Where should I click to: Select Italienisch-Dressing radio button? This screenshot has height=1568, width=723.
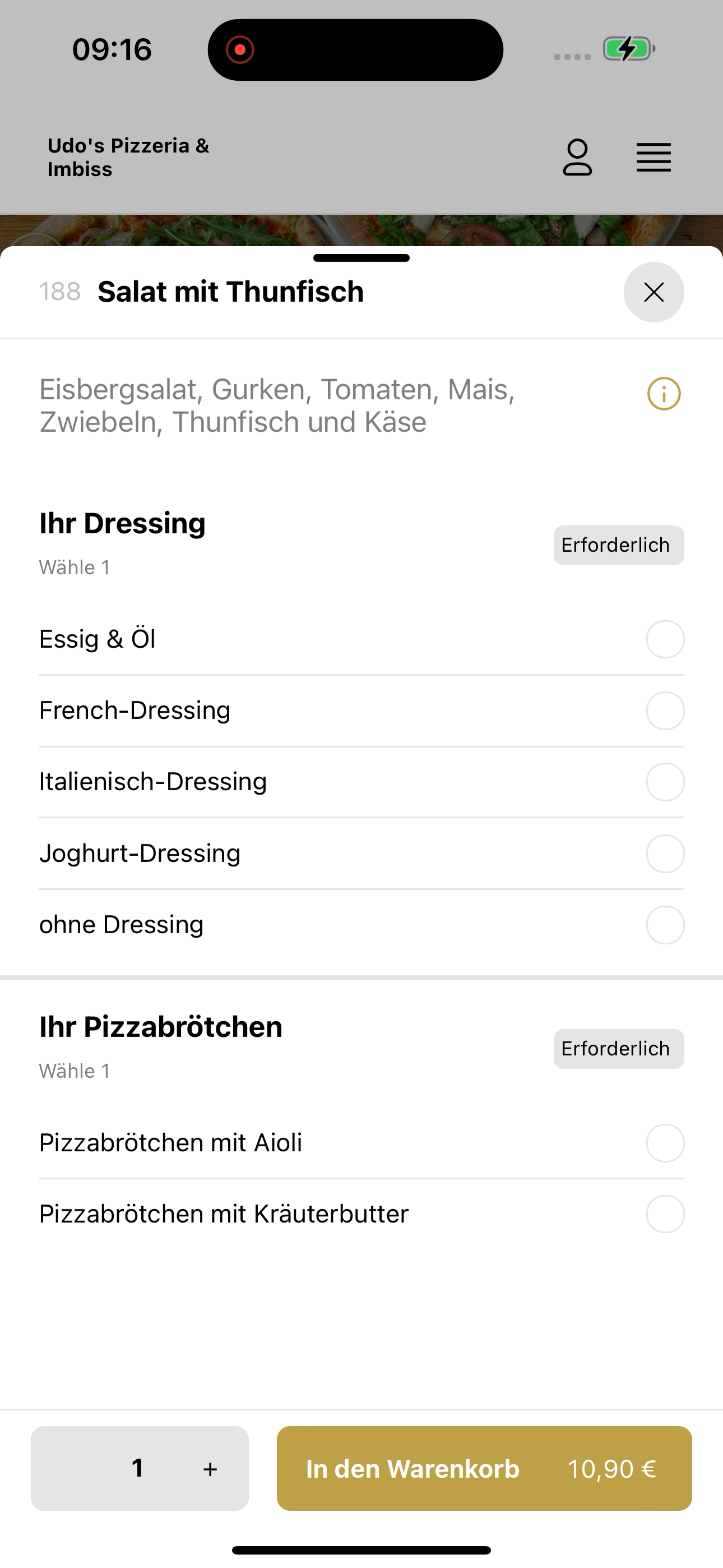pyautogui.click(x=665, y=782)
